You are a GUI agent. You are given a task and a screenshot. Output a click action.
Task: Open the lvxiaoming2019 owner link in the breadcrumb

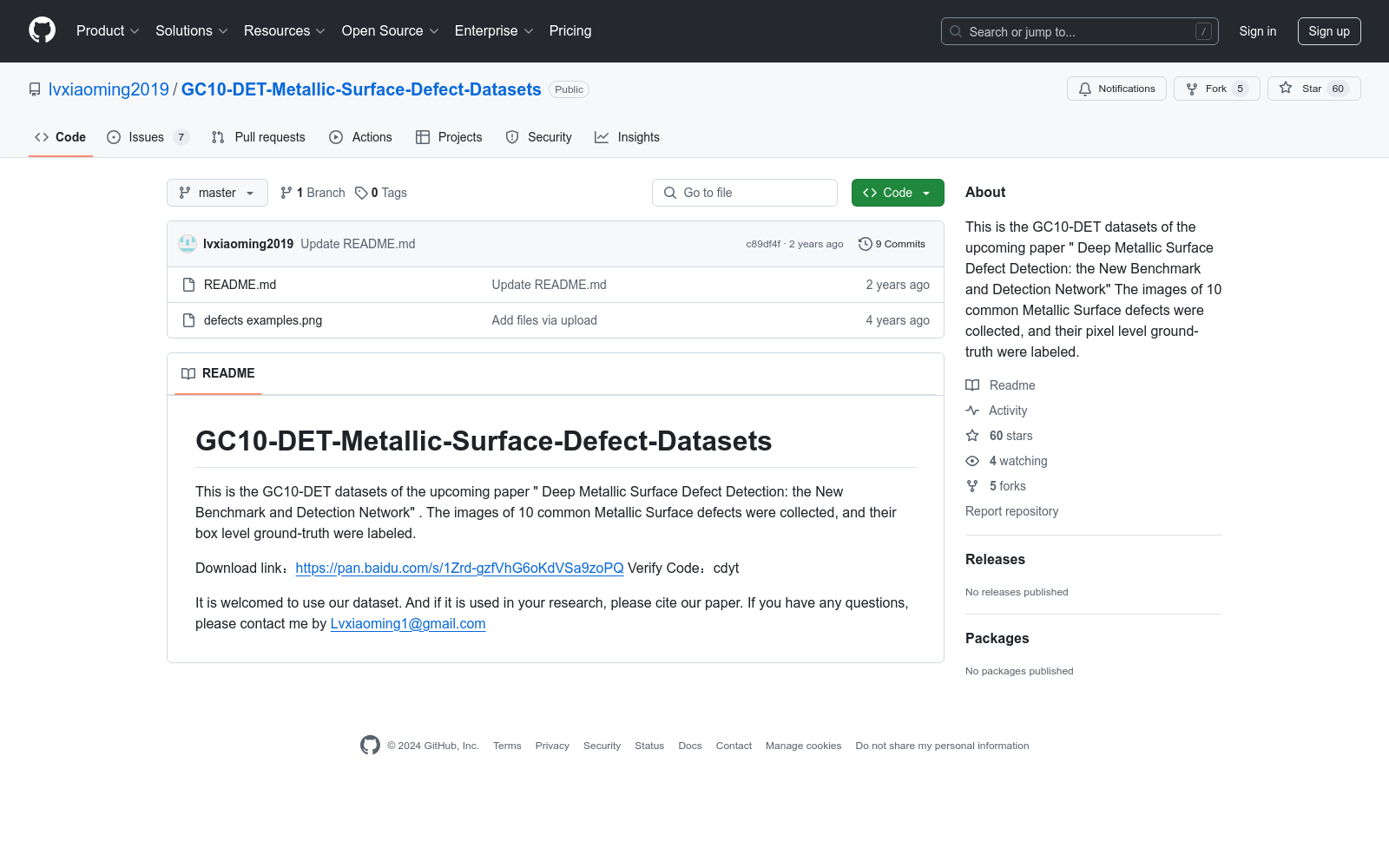(x=109, y=89)
